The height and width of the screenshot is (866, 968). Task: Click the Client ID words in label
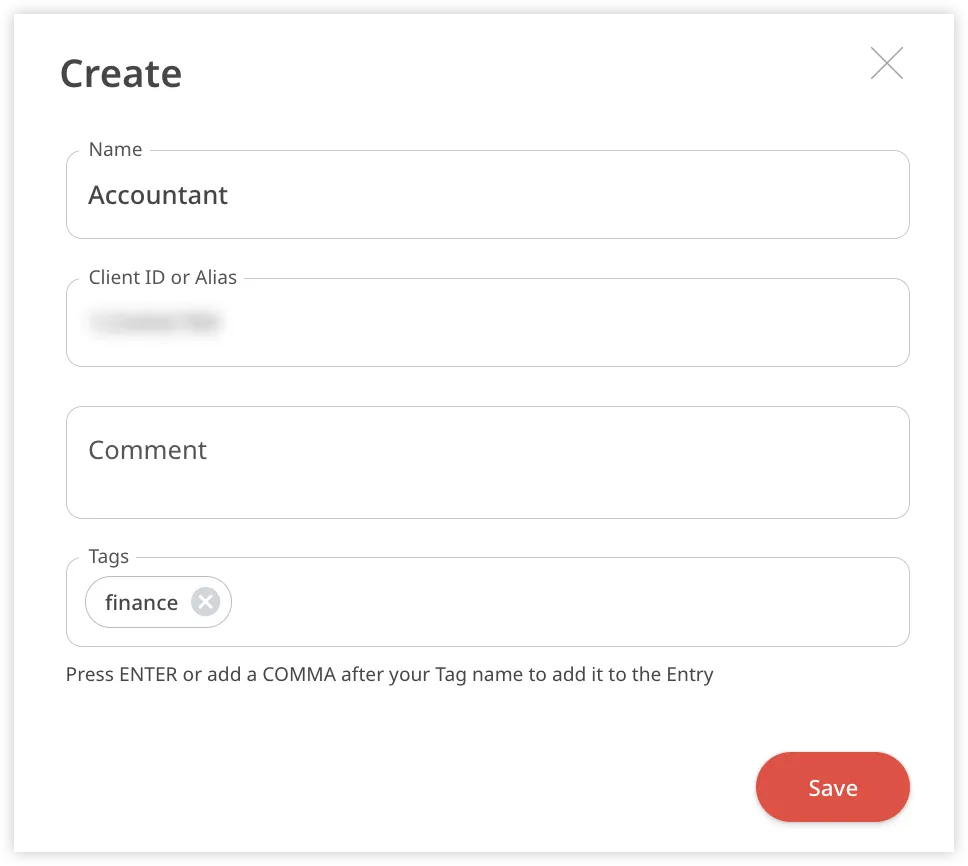(x=127, y=278)
